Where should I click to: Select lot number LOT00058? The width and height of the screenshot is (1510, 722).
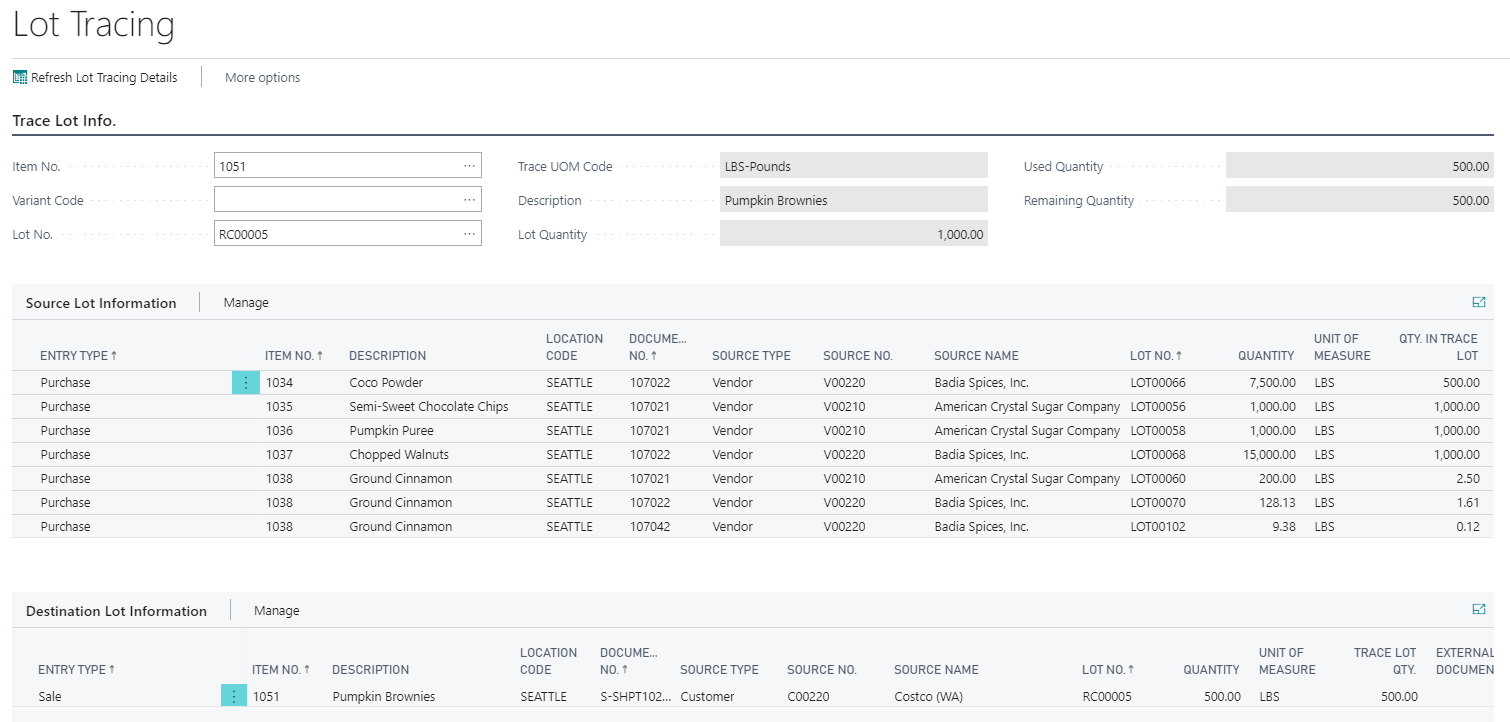(1158, 430)
